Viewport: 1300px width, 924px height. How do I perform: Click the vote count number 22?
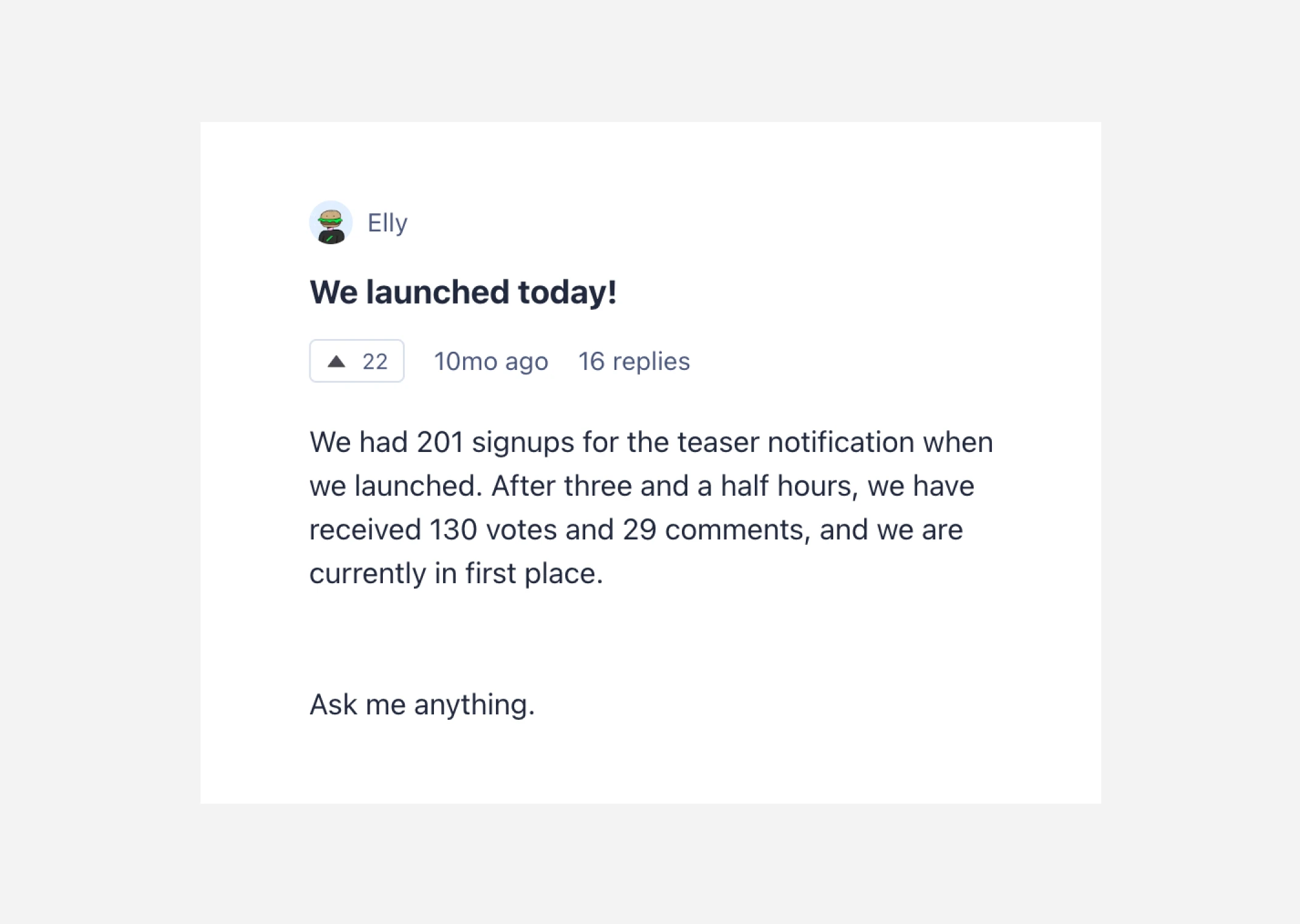(374, 362)
